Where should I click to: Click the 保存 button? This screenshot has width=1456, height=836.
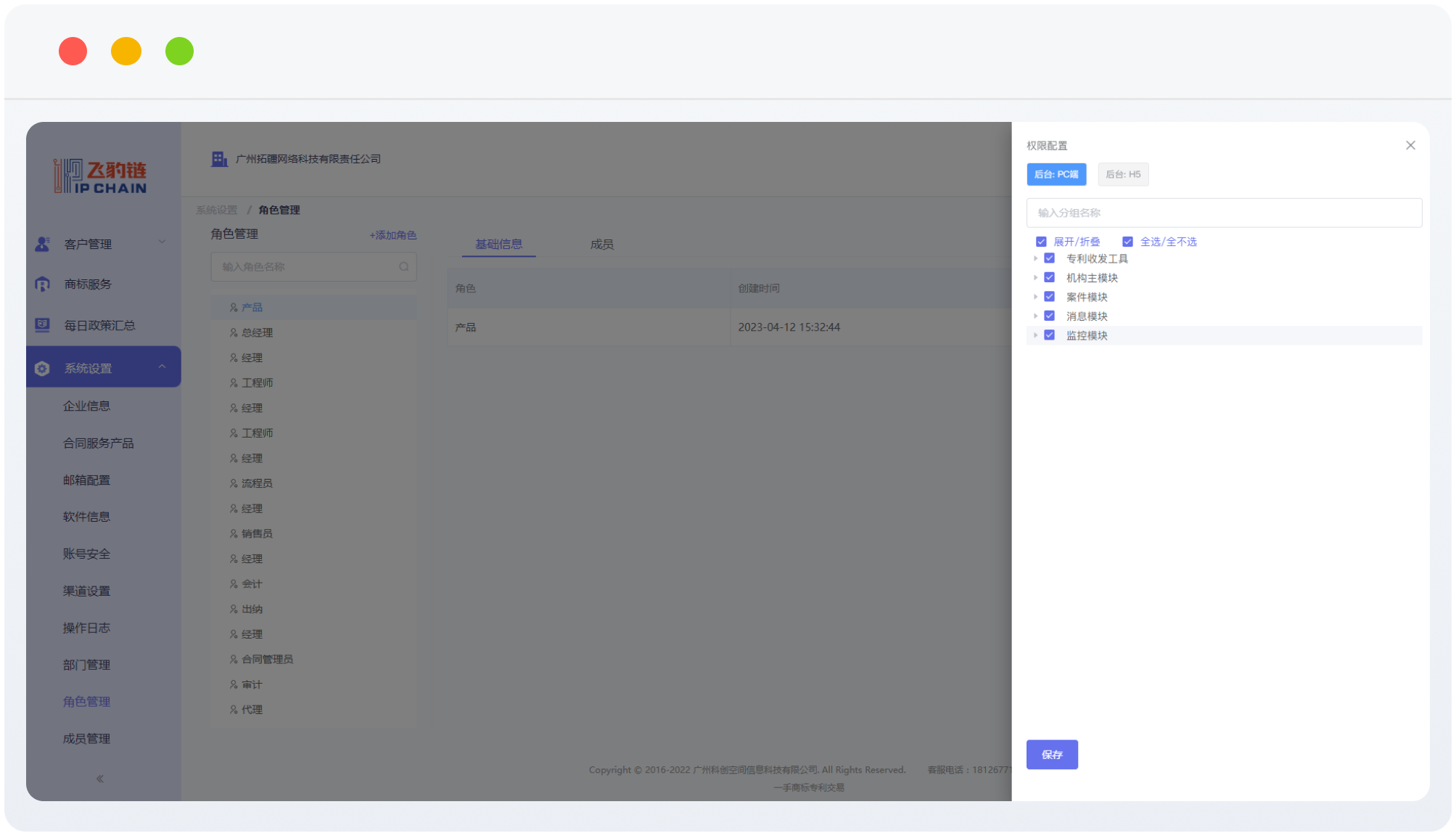(x=1051, y=755)
